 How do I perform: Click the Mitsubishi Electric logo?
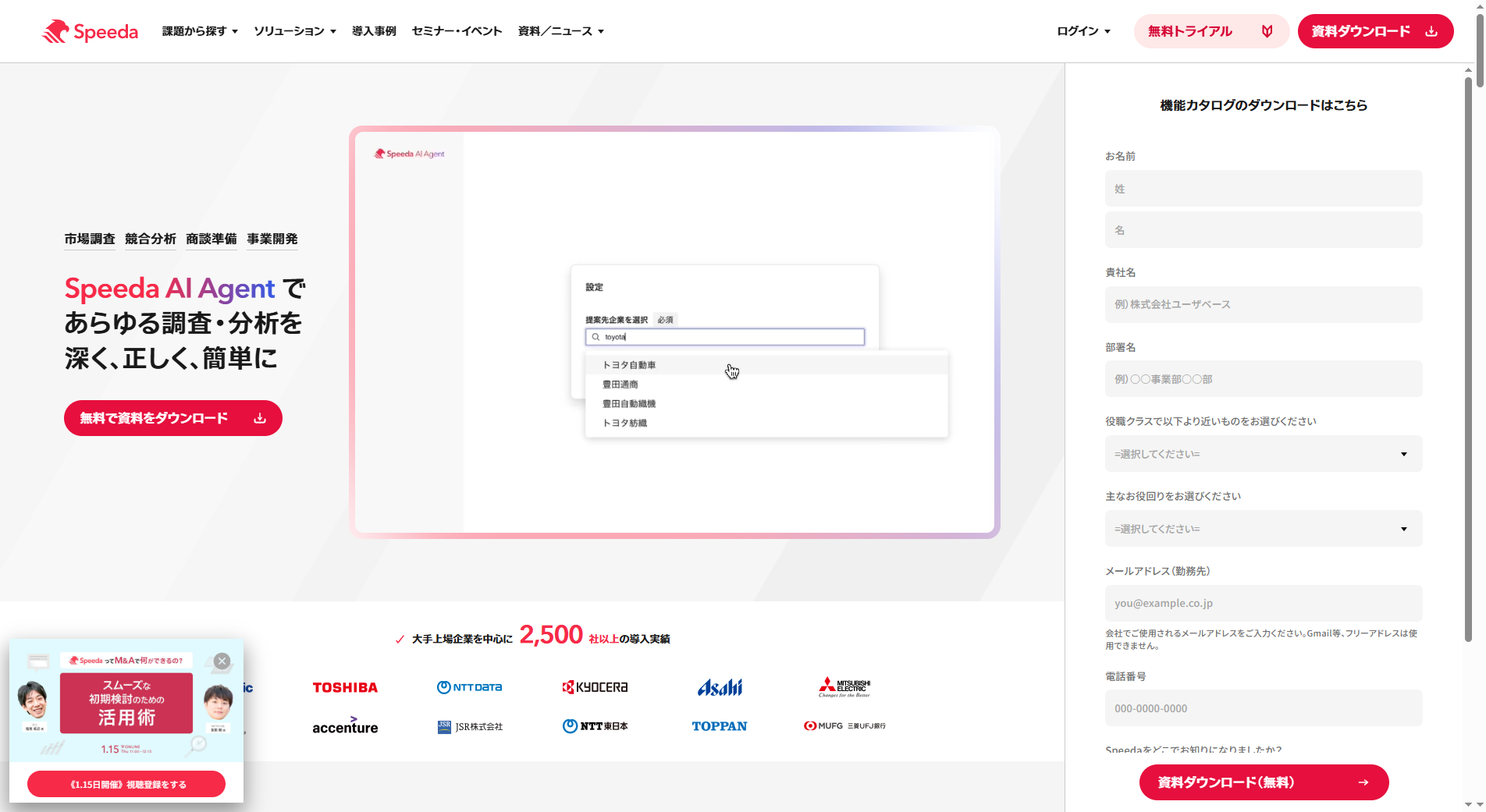(844, 687)
